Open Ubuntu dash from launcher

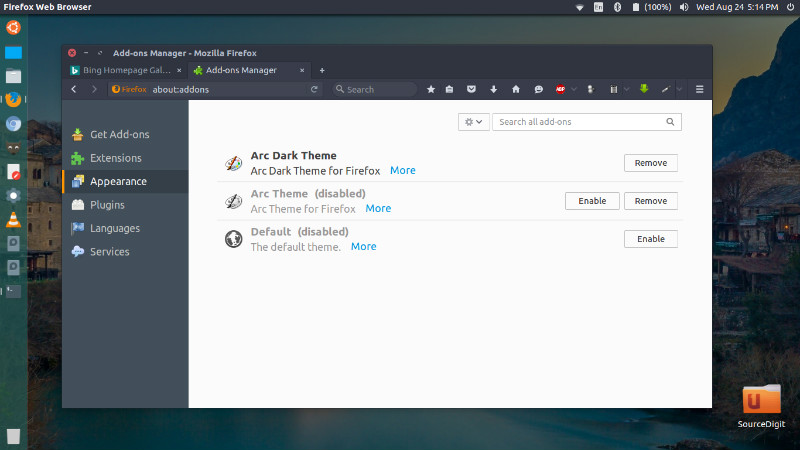[13, 27]
